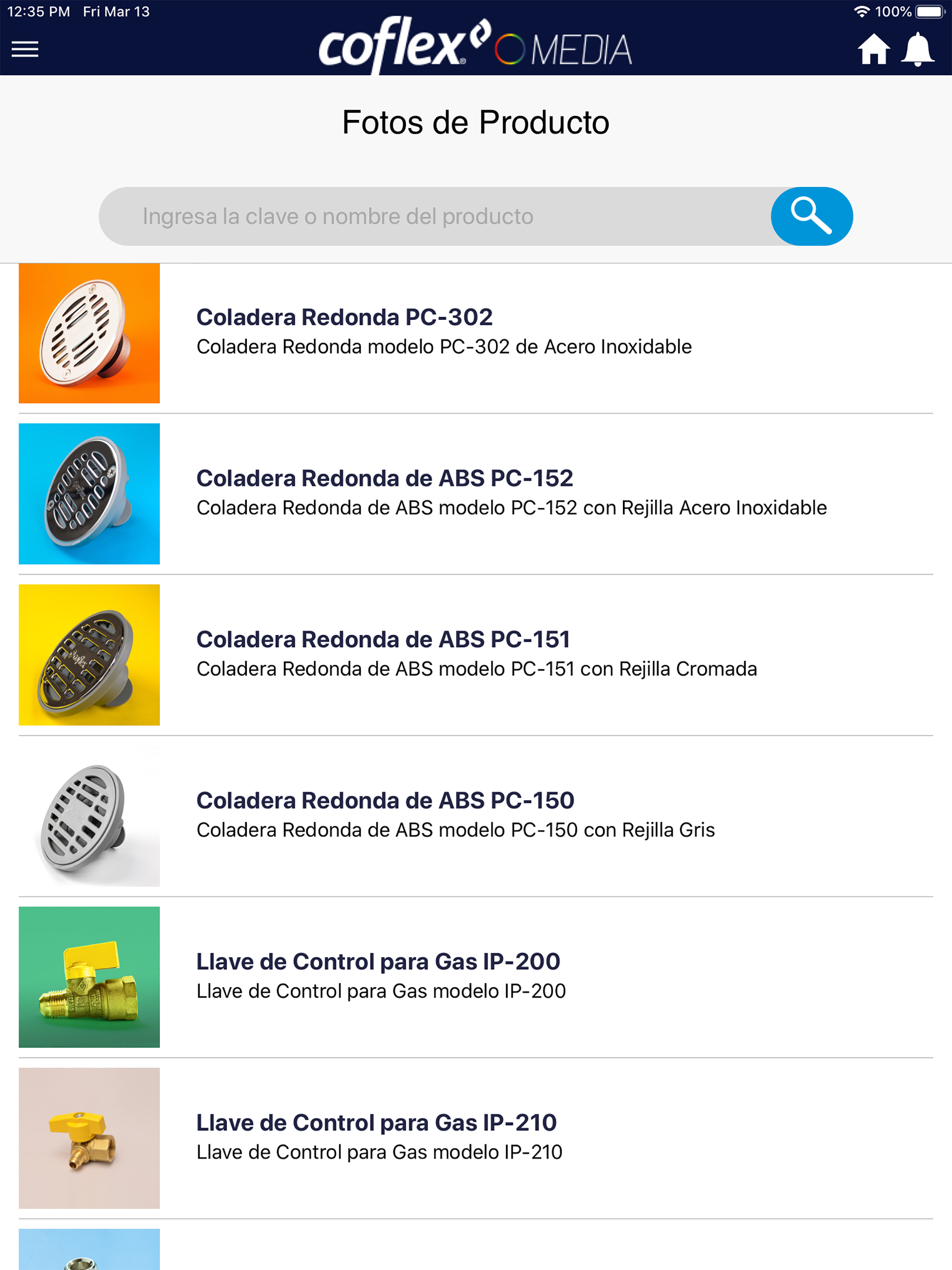Open the IP-210 gas valve thumbnail
The image size is (952, 1270).
click(89, 1138)
